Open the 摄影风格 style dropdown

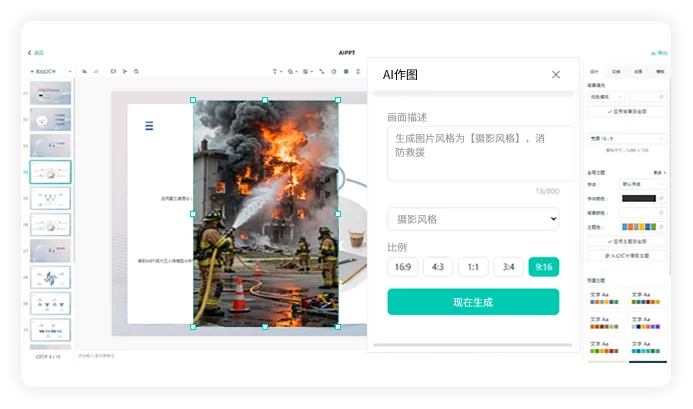(x=473, y=219)
